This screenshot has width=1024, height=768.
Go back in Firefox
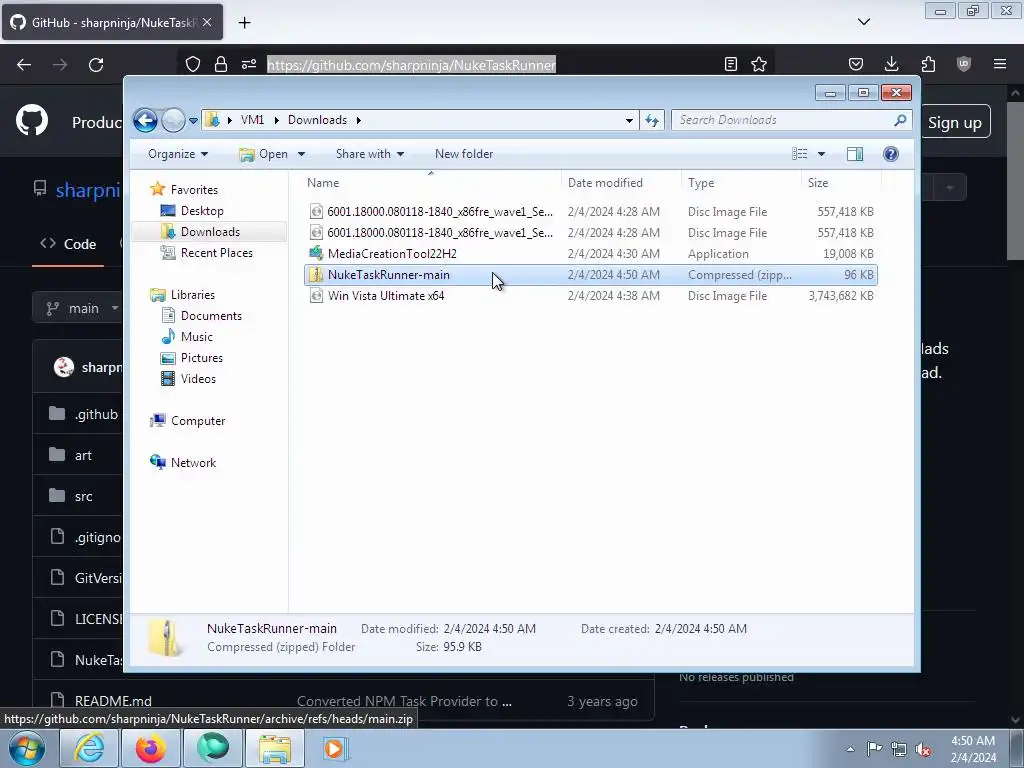tap(24, 65)
